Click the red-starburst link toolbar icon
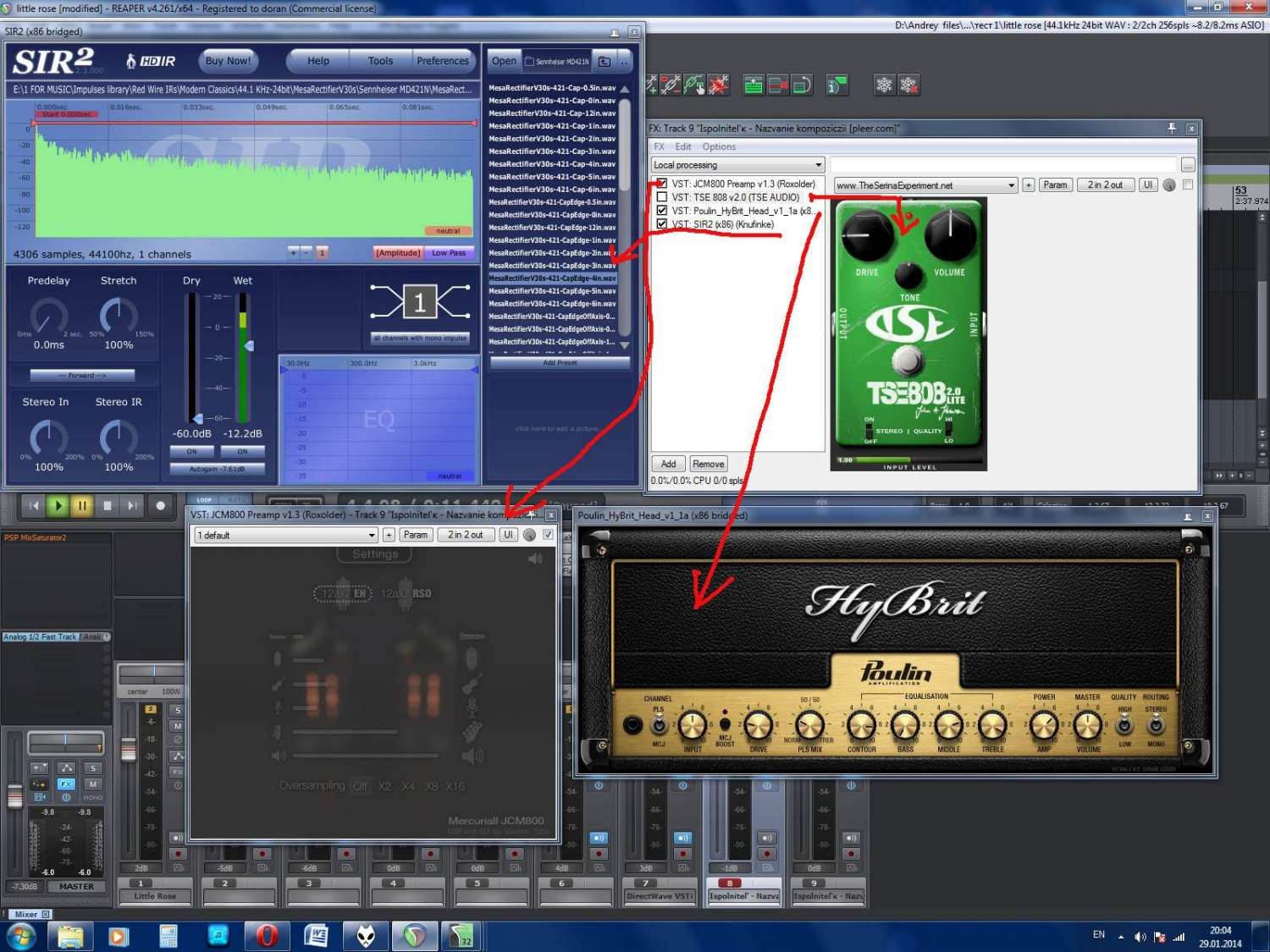Screen dimensions: 1270x952 click(719, 85)
